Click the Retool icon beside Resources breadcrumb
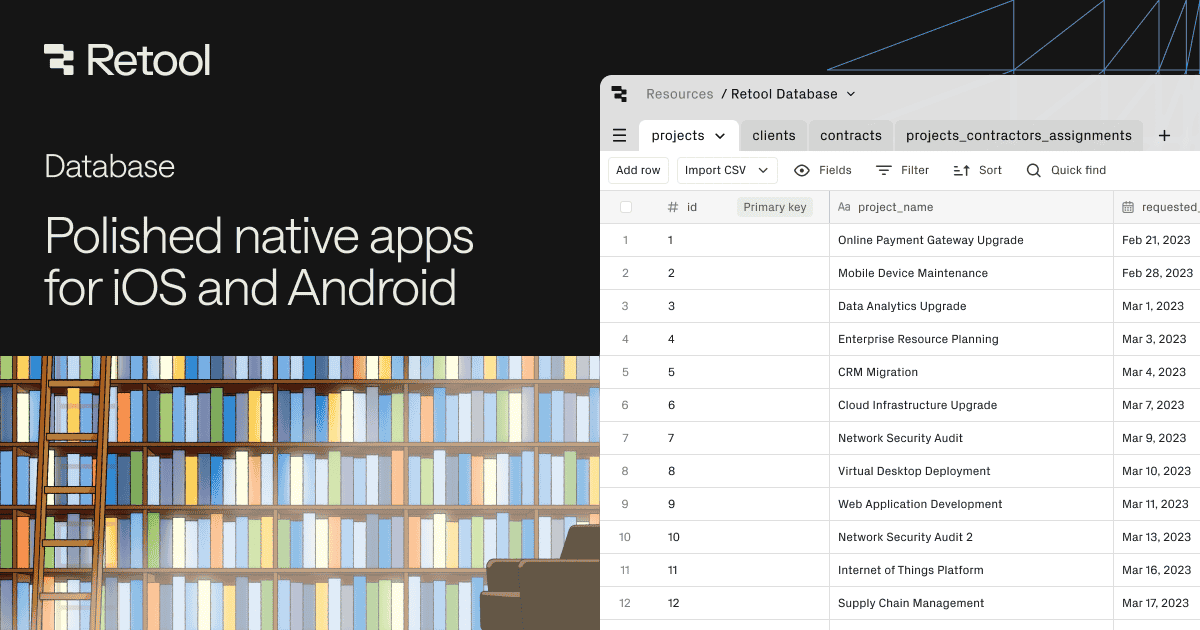This screenshot has width=1200, height=630. point(620,94)
